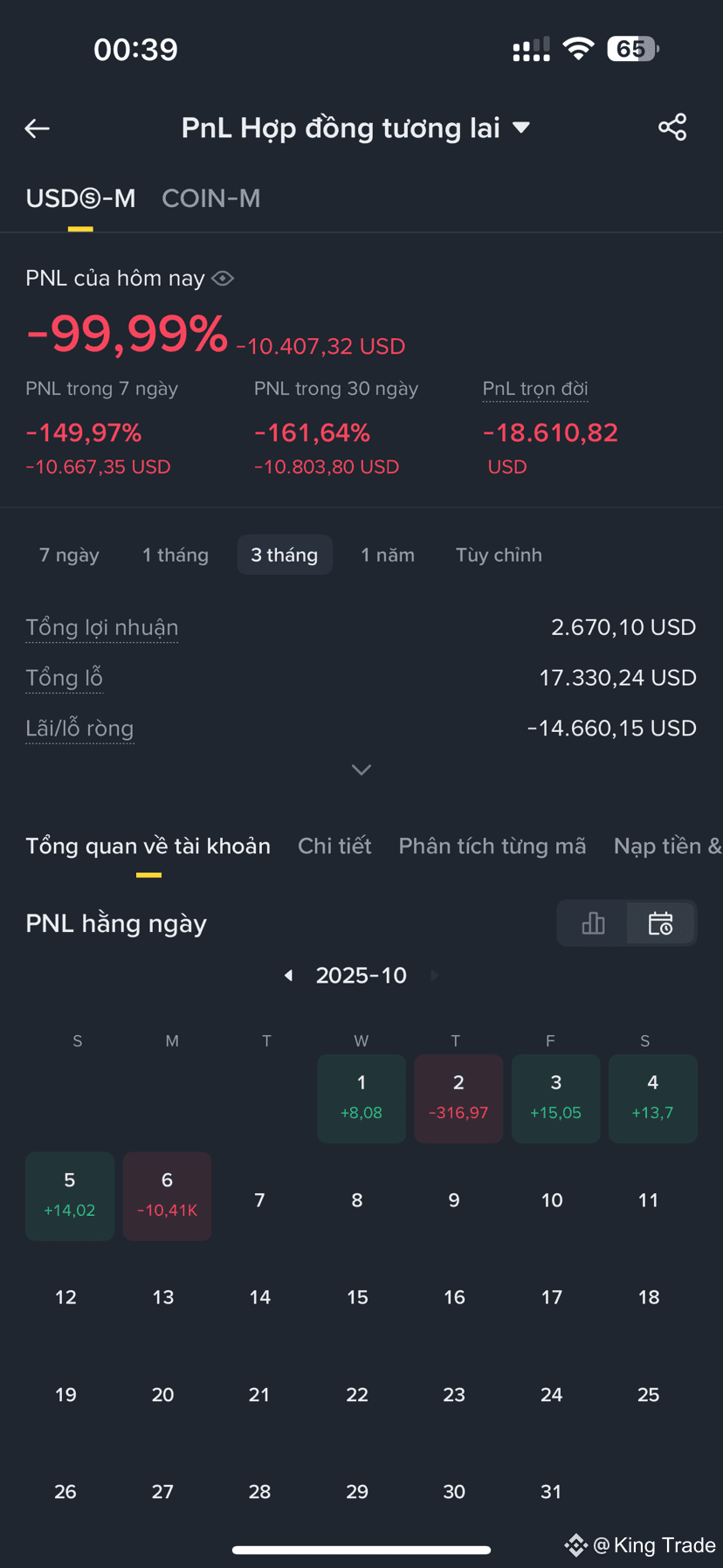Open the Chi tiết tab
This screenshot has height=1568, width=723.
(334, 846)
